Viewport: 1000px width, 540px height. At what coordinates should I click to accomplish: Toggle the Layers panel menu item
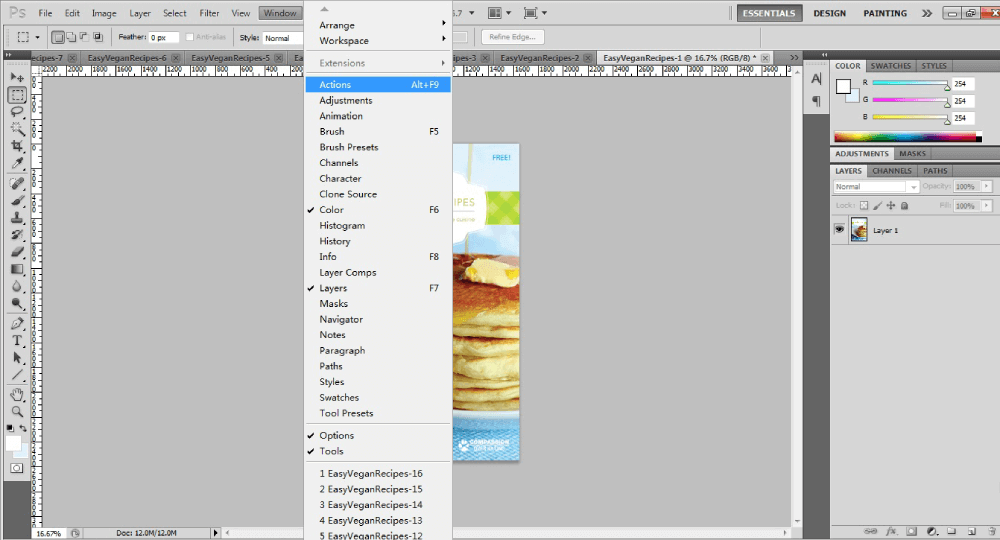point(333,288)
